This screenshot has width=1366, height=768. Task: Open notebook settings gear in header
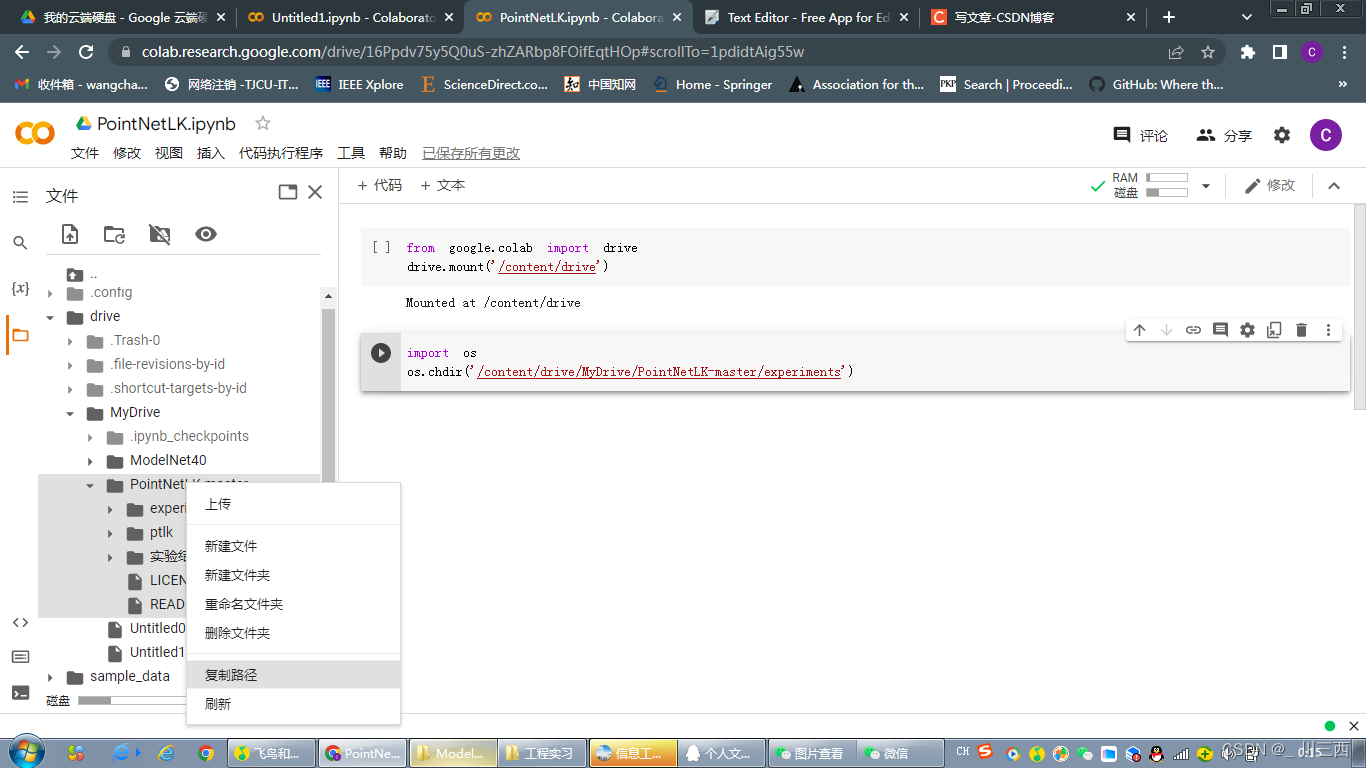[1282, 135]
